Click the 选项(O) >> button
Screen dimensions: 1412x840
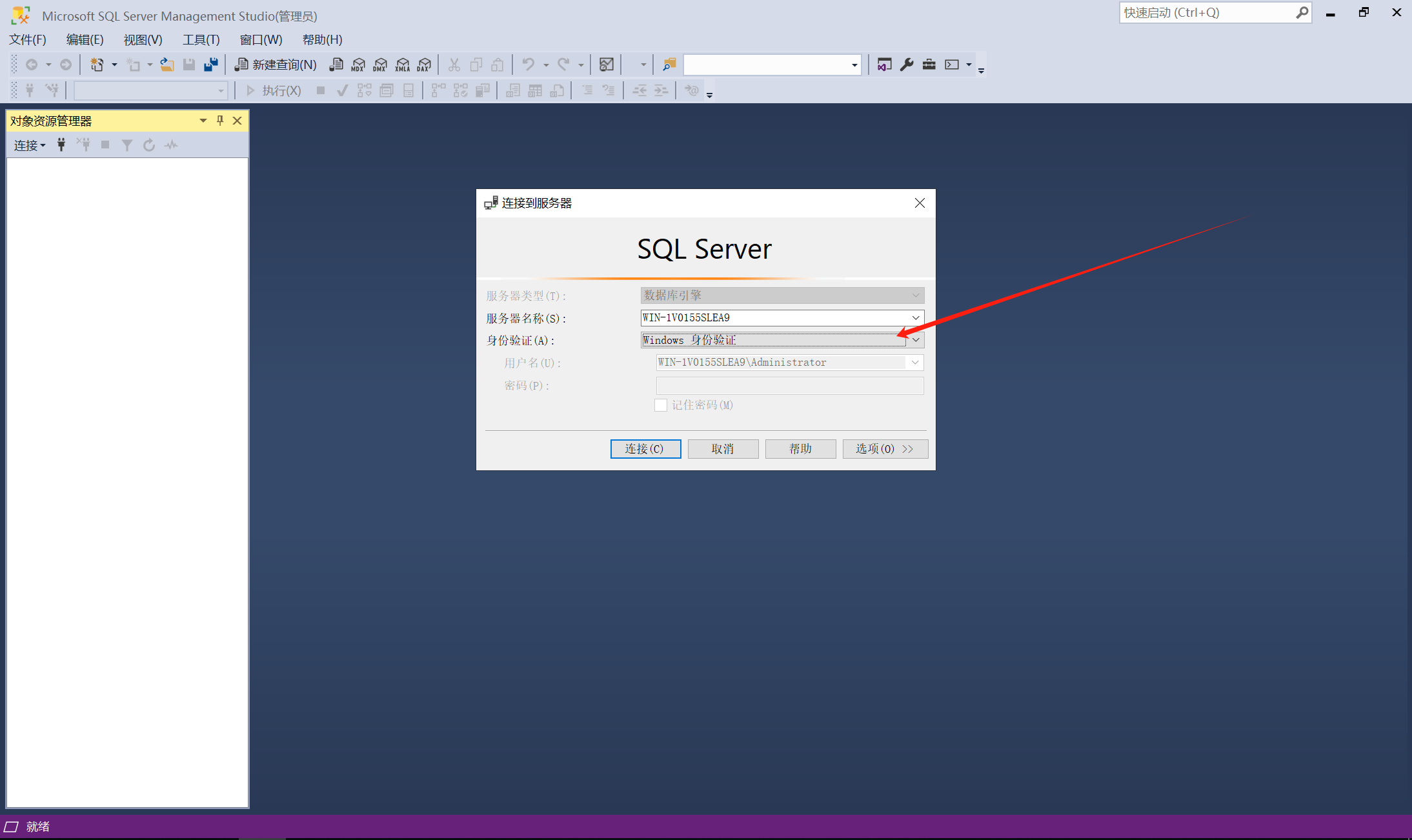(x=885, y=449)
